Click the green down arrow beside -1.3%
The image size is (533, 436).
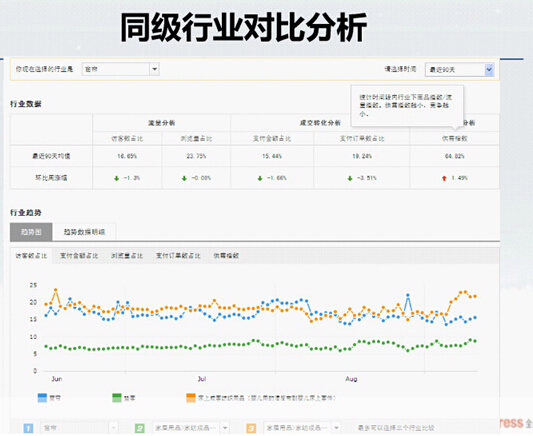coord(117,178)
